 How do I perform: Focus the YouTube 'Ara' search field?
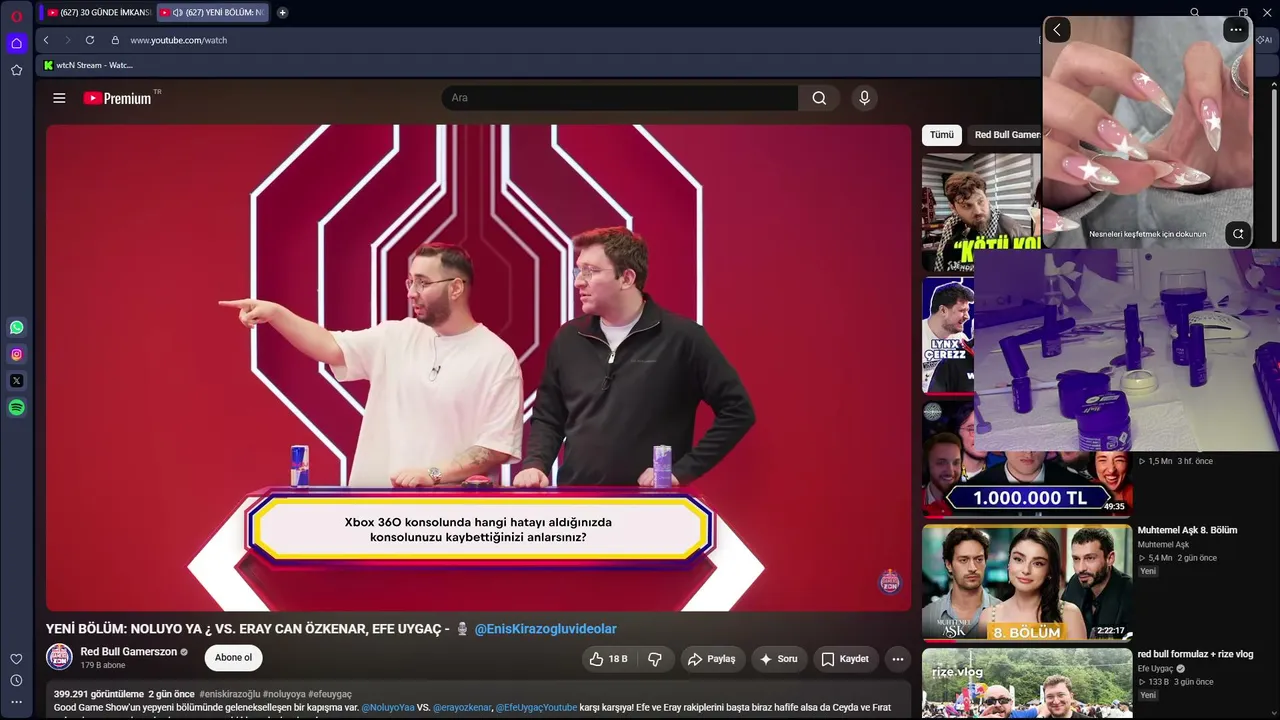[620, 98]
